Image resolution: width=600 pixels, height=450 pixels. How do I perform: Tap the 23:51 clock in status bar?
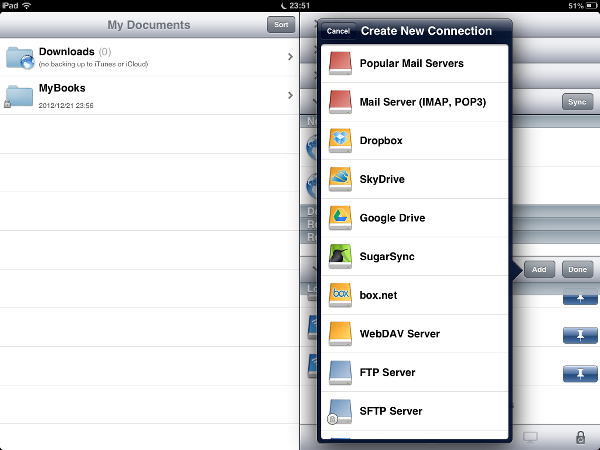click(300, 5)
